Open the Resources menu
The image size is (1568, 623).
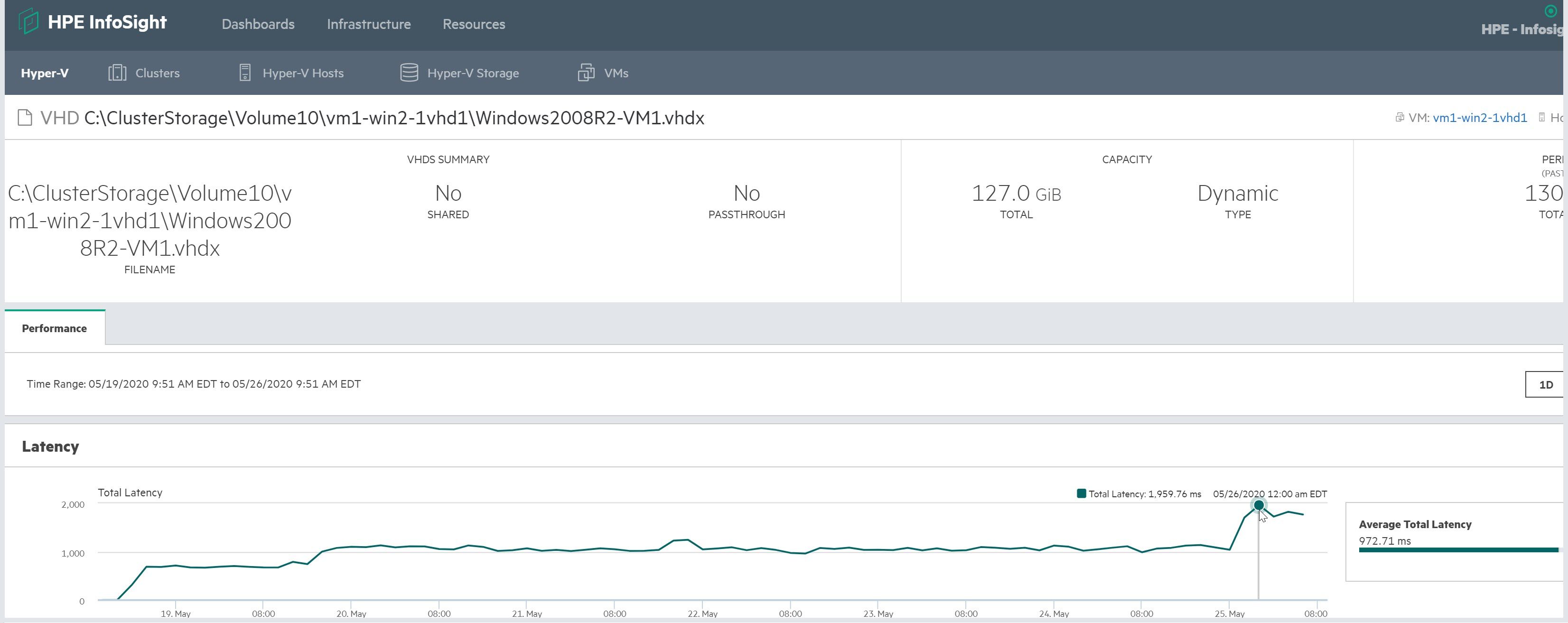(474, 24)
